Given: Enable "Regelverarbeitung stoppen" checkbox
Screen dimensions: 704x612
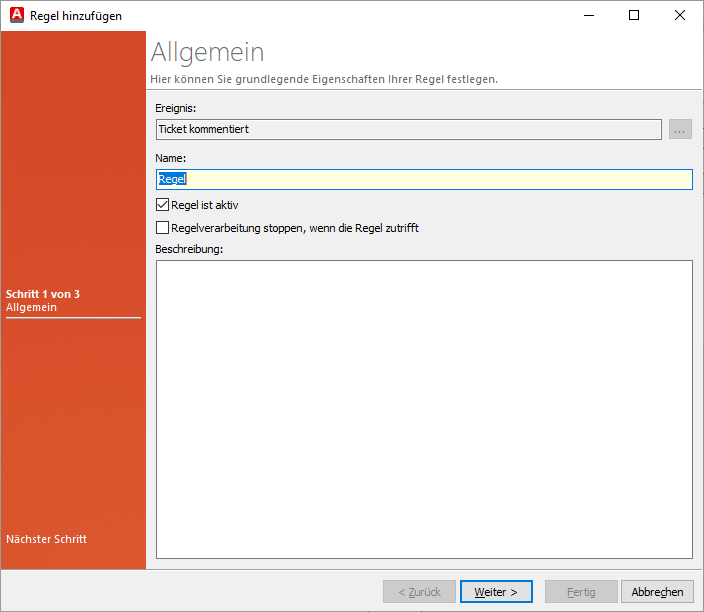Looking at the screenshot, I should 163,228.
